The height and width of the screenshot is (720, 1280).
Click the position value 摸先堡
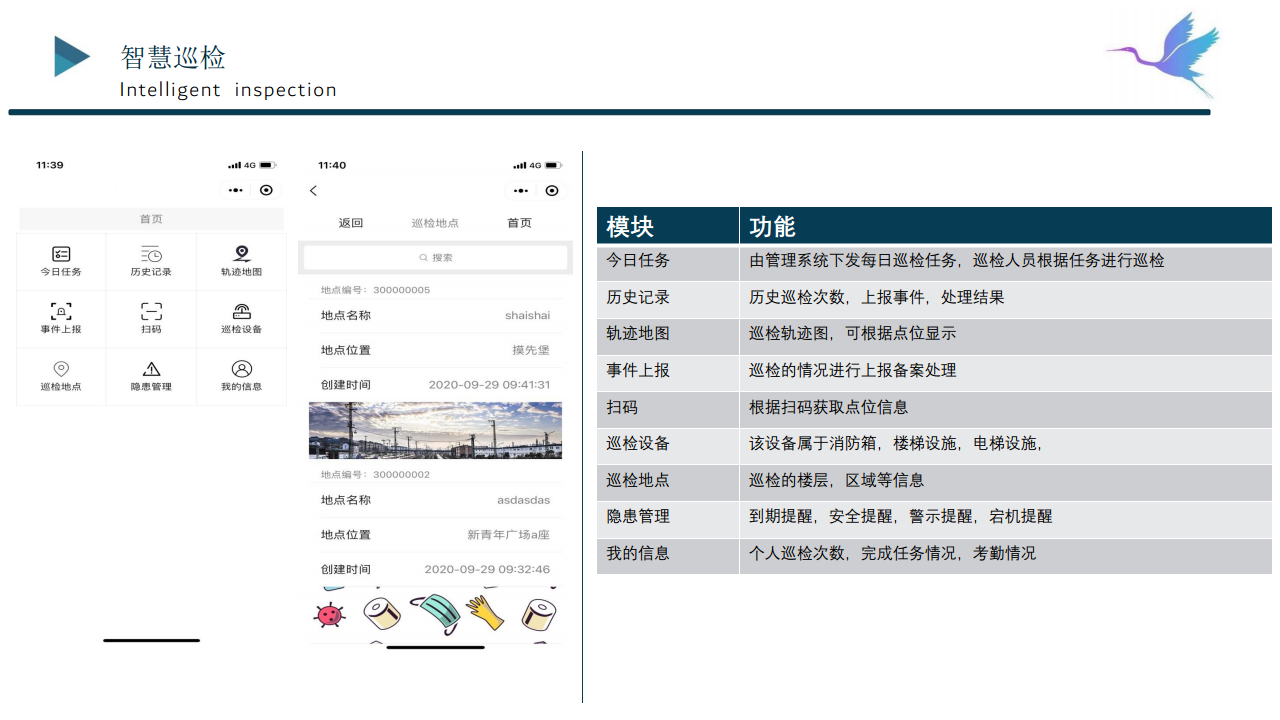pyautogui.click(x=531, y=350)
